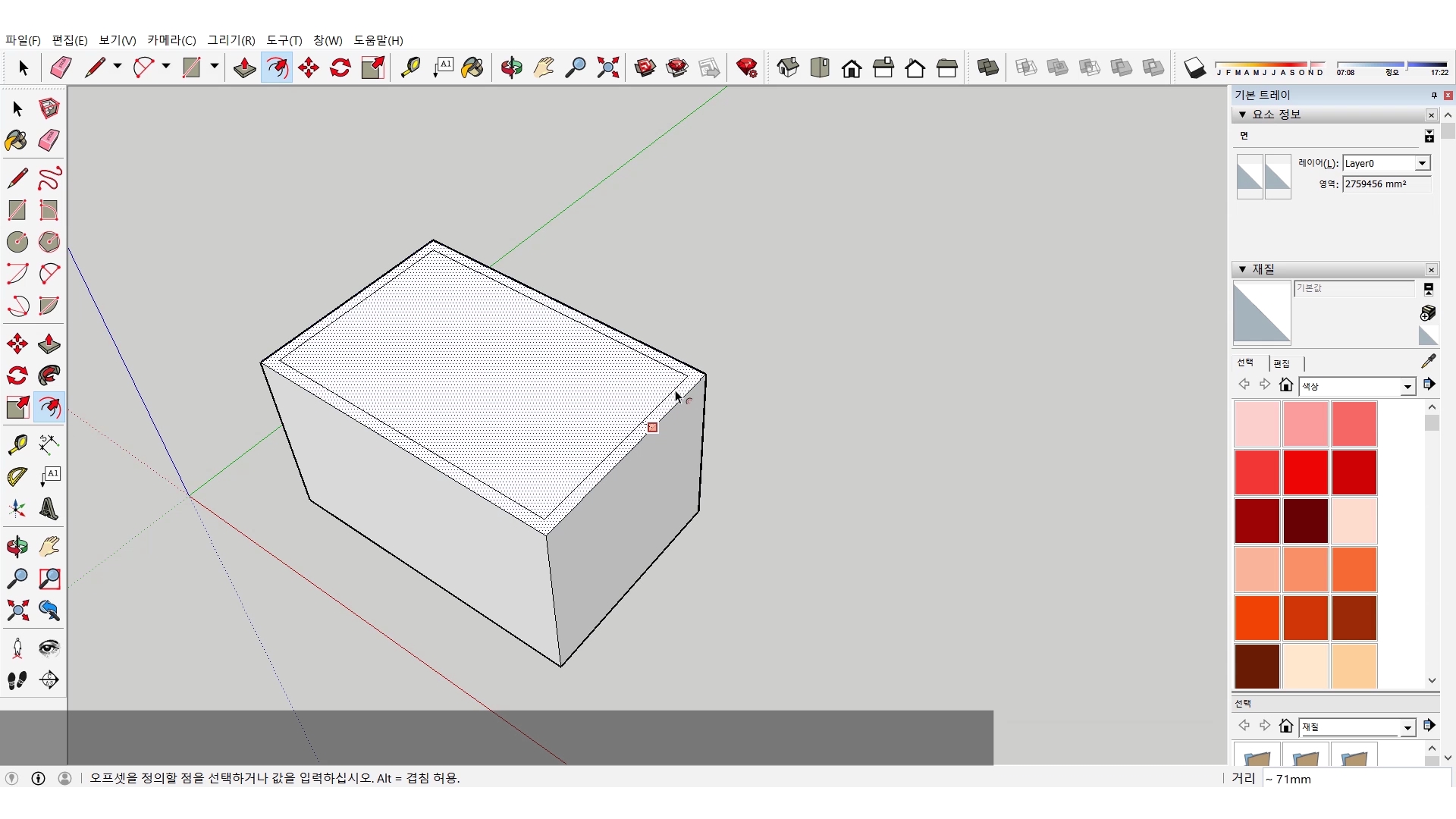Select the Push/Pull tool in left toolbar
The width and height of the screenshot is (1456, 819).
click(49, 344)
